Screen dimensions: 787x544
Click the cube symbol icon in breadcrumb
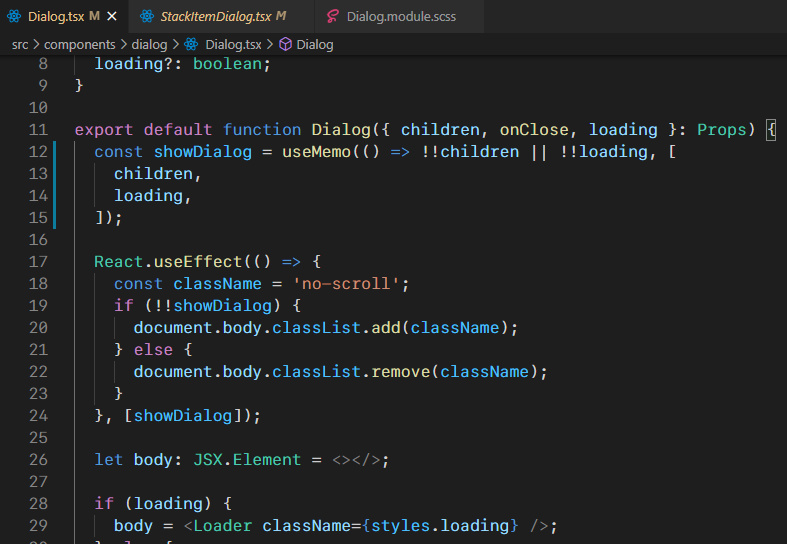click(x=285, y=45)
